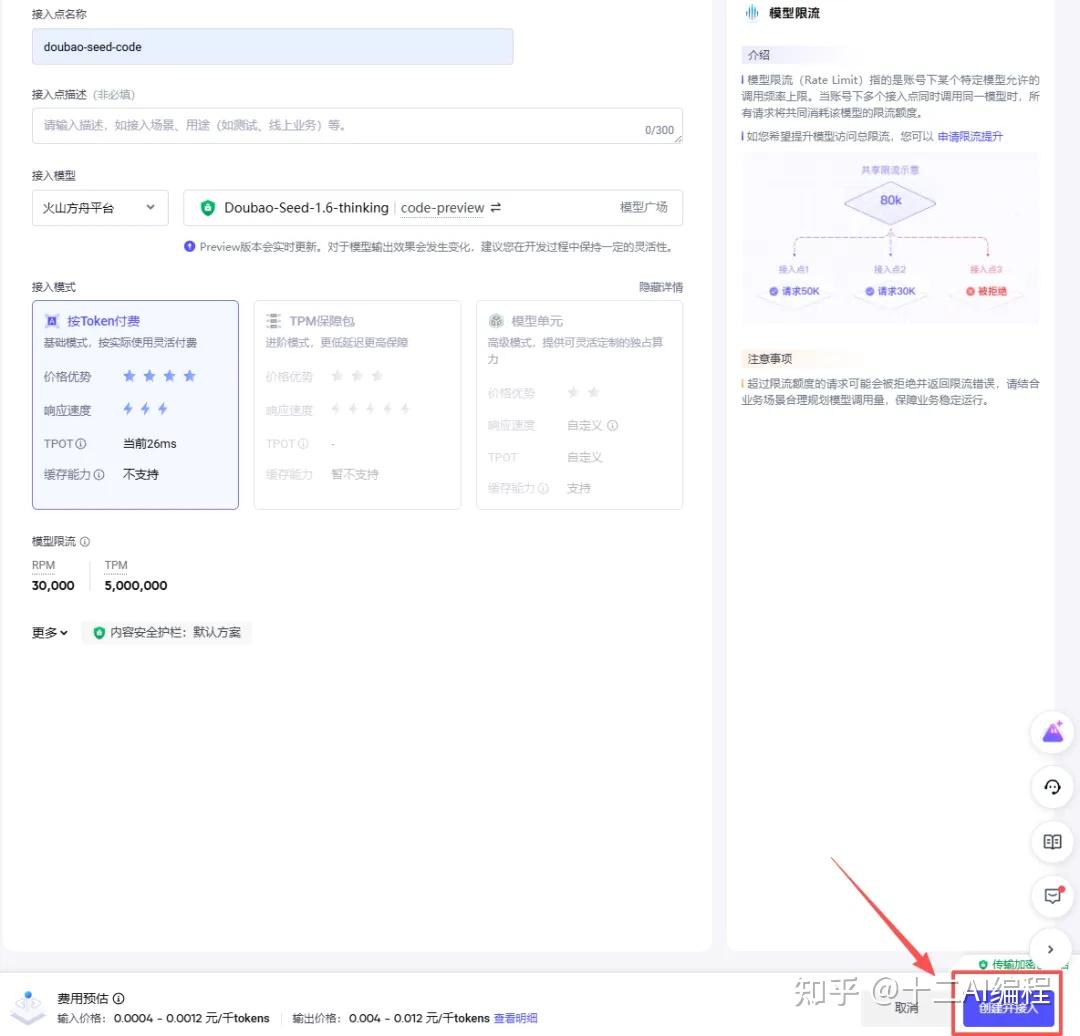Click the info icon next to TPOT in TPM保障包 card

[303, 444]
